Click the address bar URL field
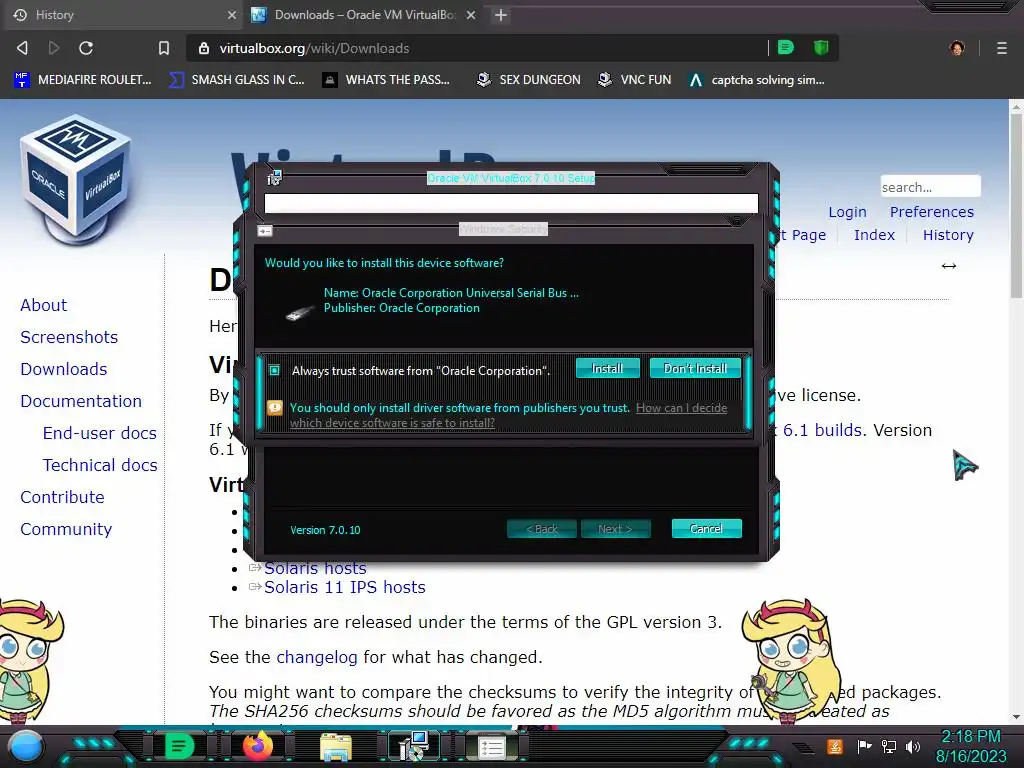This screenshot has width=1024, height=768. [x=477, y=48]
